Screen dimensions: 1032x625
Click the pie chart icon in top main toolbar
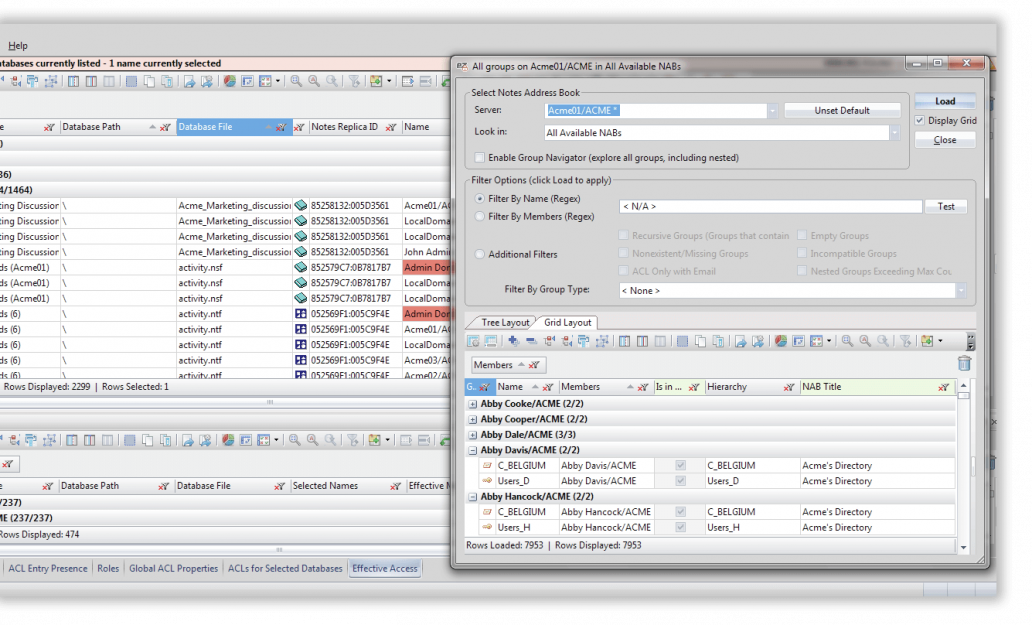(x=230, y=81)
